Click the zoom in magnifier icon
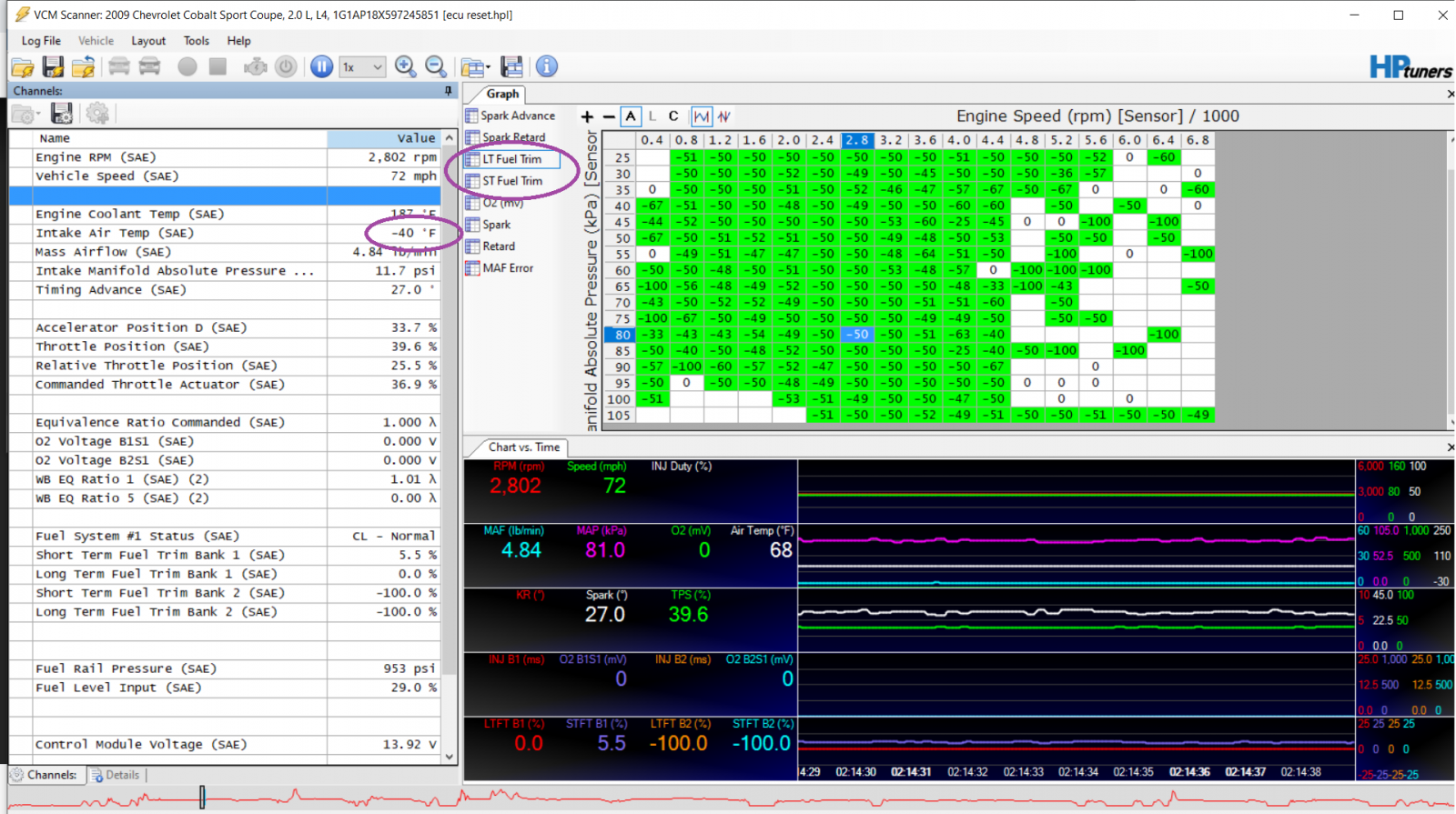The width and height of the screenshot is (1456, 814). (x=406, y=66)
